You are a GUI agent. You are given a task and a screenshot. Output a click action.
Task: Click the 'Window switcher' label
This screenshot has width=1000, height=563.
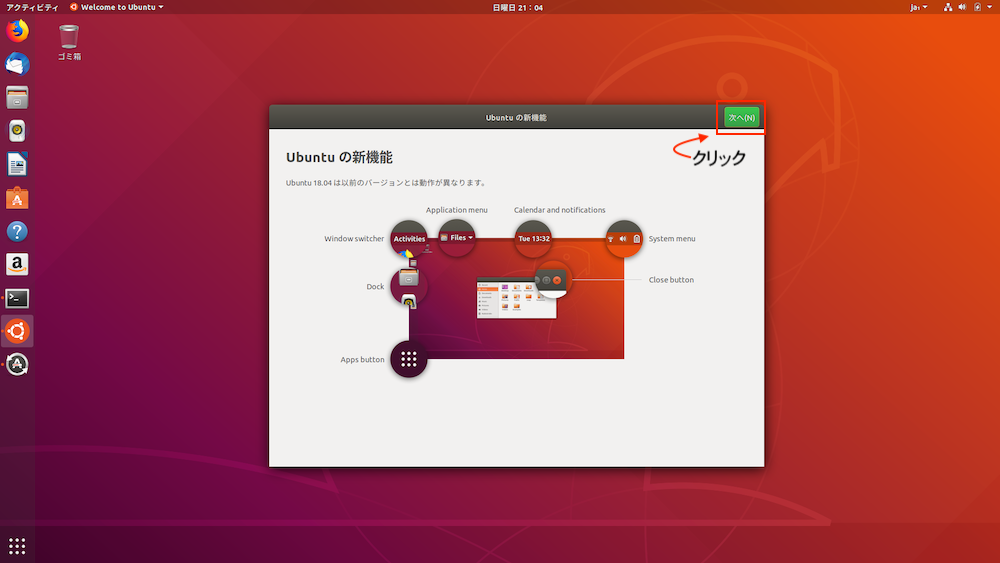[x=354, y=238]
